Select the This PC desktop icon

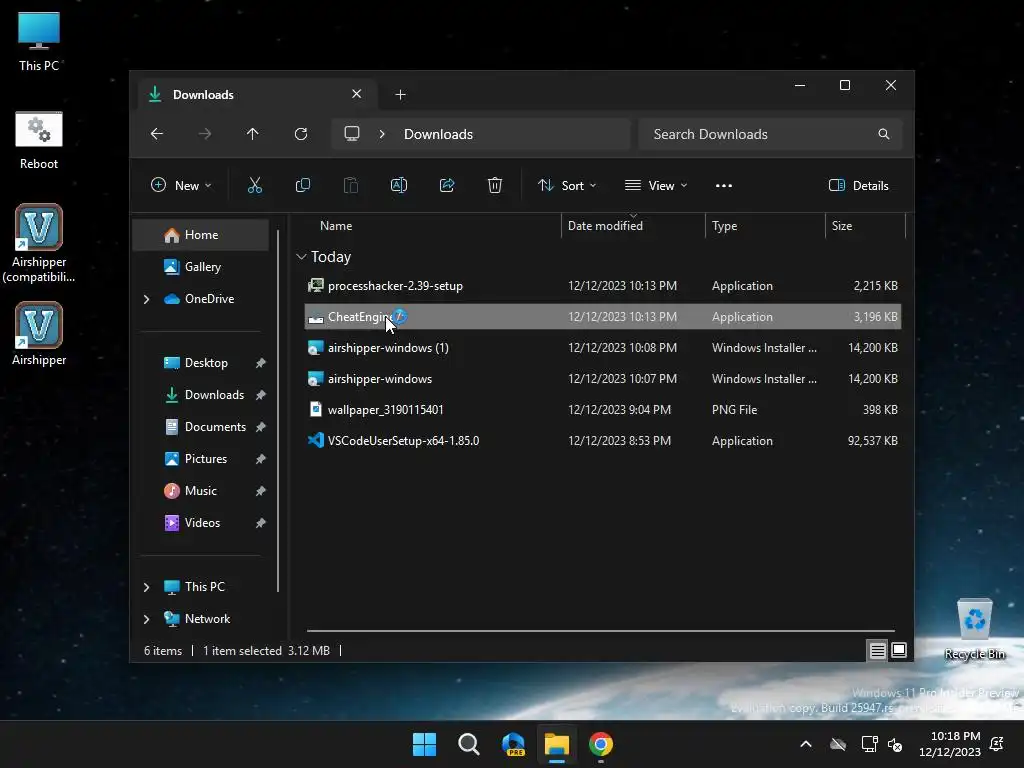(x=39, y=41)
